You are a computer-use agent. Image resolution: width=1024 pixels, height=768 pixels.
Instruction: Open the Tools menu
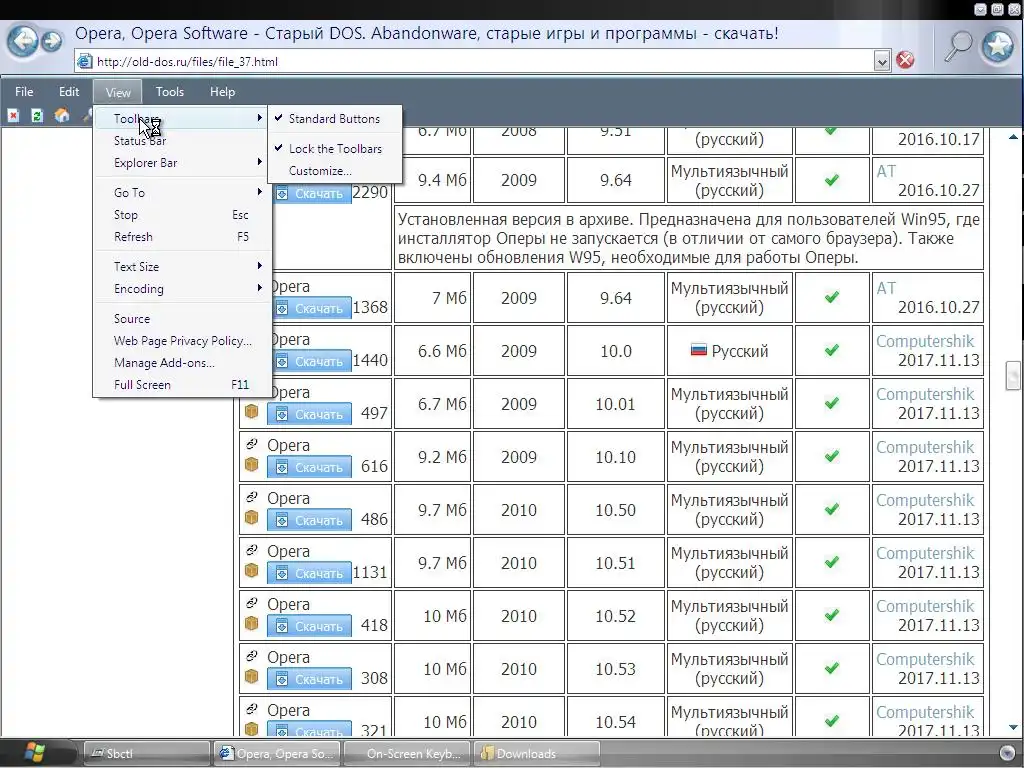click(x=170, y=92)
